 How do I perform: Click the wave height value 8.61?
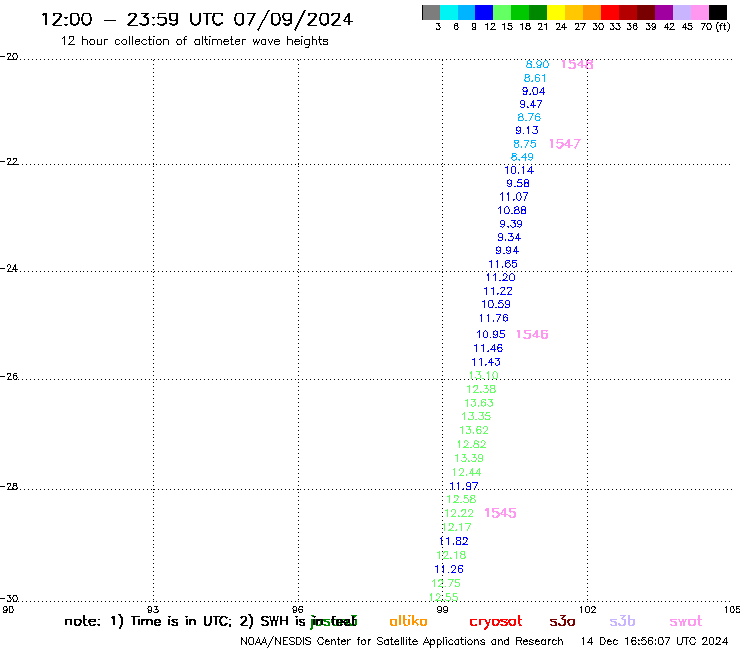(535, 78)
